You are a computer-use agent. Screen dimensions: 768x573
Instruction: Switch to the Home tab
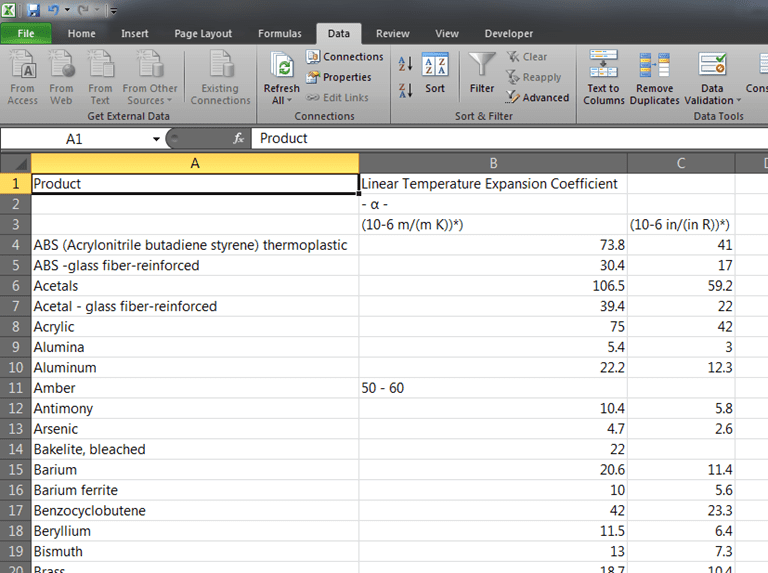81,33
